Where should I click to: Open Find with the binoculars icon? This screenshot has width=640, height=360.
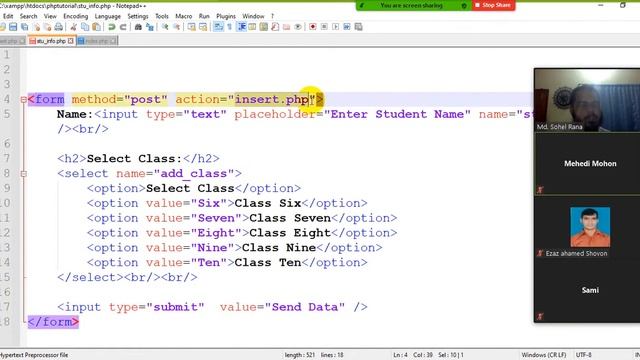[138, 27]
